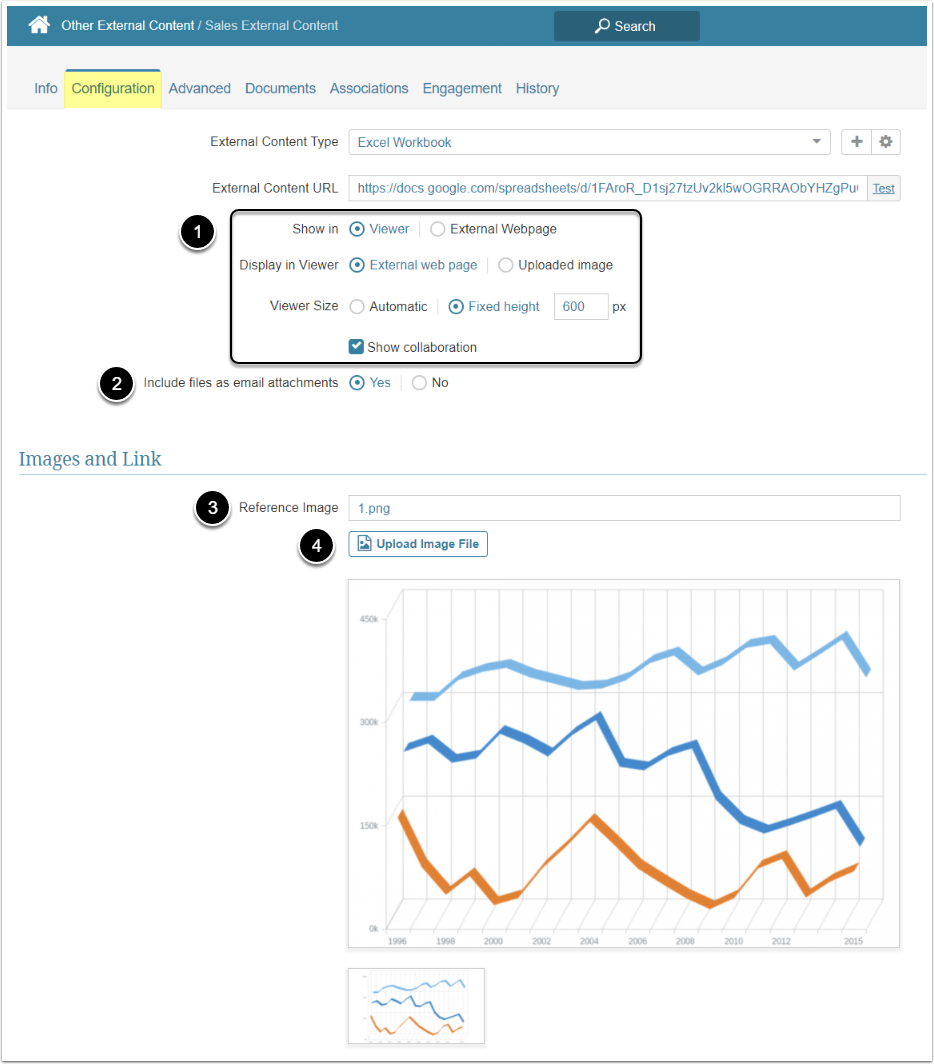The width and height of the screenshot is (934, 1064).
Task: Select External Webpage radio option
Action: [x=438, y=229]
